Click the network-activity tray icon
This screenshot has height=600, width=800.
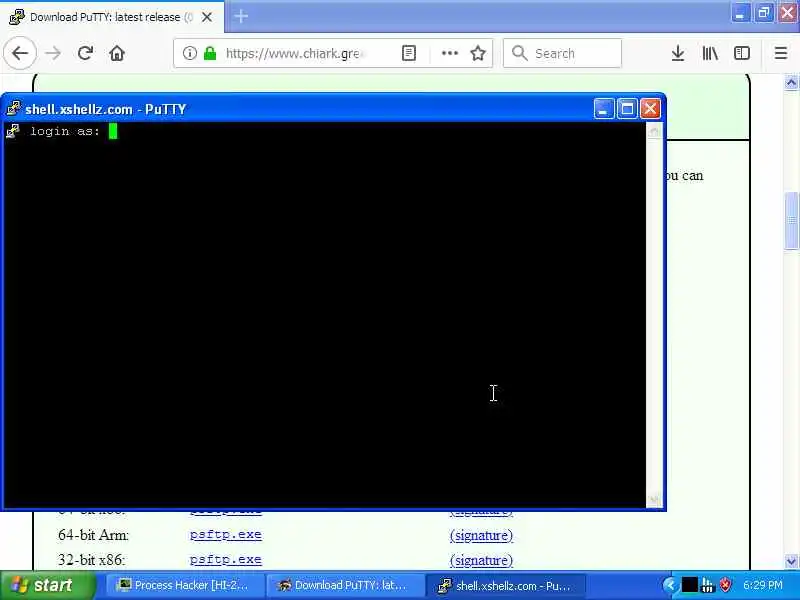click(x=708, y=585)
